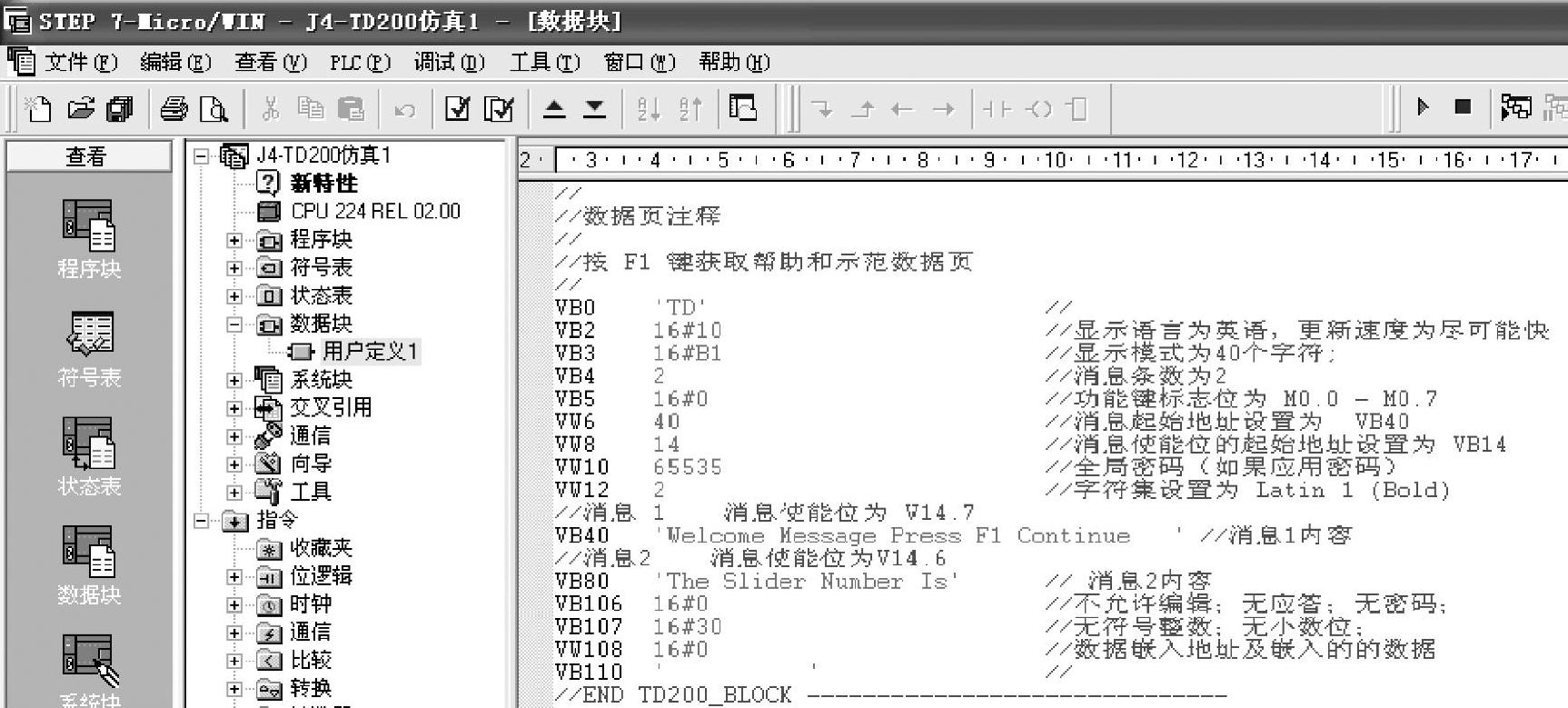Screen dimensions: 1568x708
Task: Click the Line down toolbar icon
Action: (x=822, y=110)
